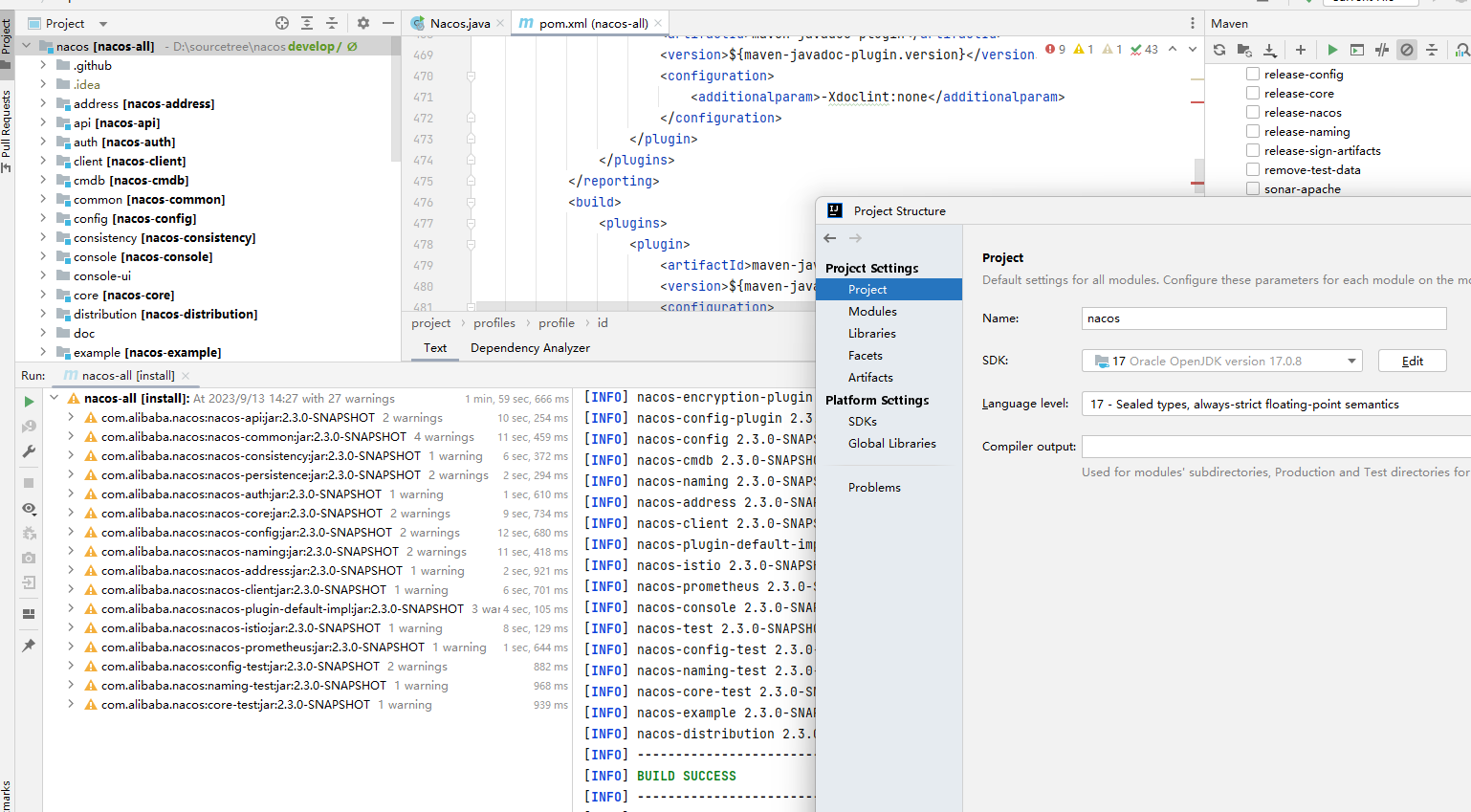Open editor tabs more options menu
The height and width of the screenshot is (812, 1471).
(x=1193, y=23)
